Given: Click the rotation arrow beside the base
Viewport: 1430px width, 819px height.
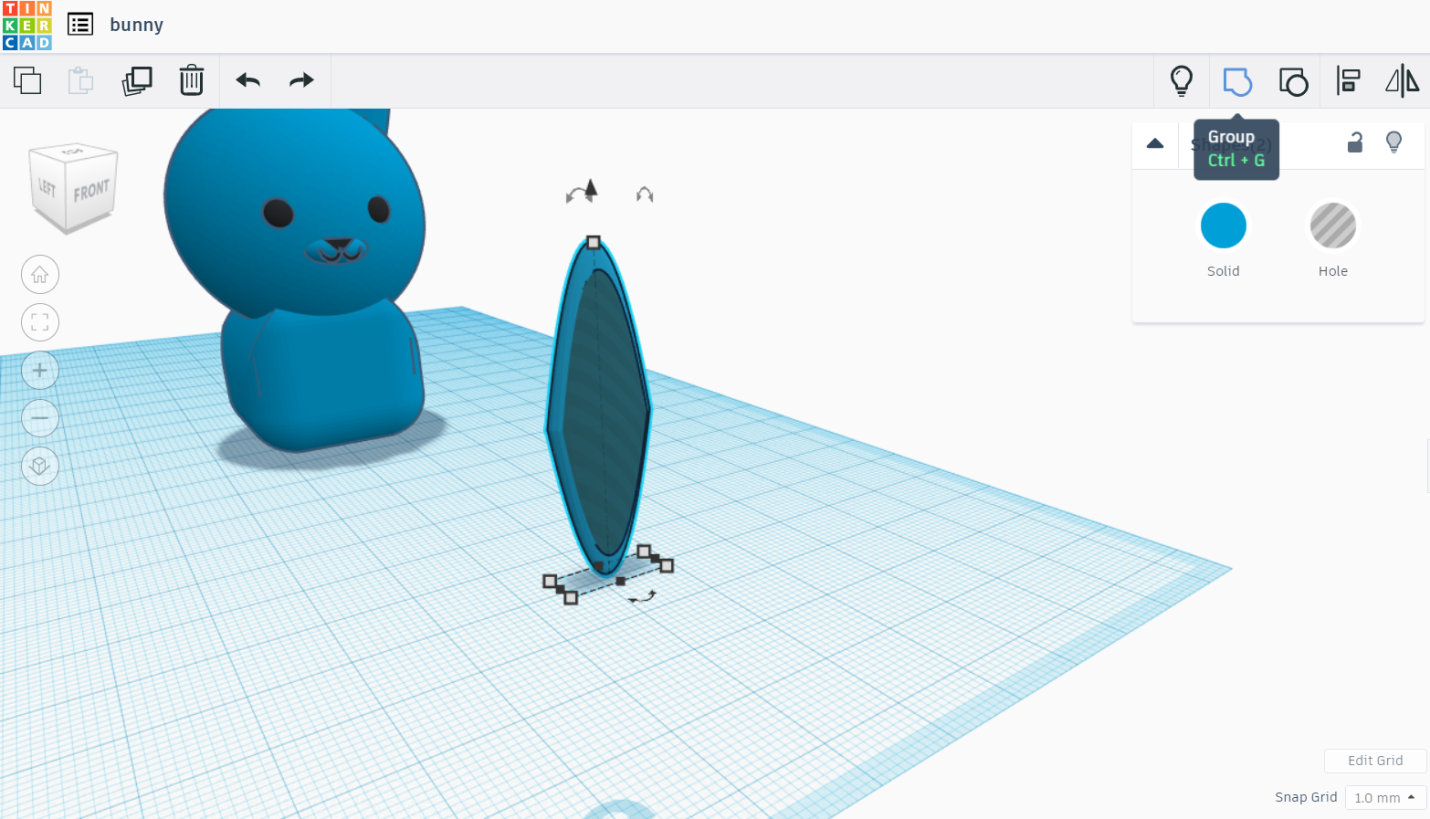Looking at the screenshot, I should (x=642, y=598).
